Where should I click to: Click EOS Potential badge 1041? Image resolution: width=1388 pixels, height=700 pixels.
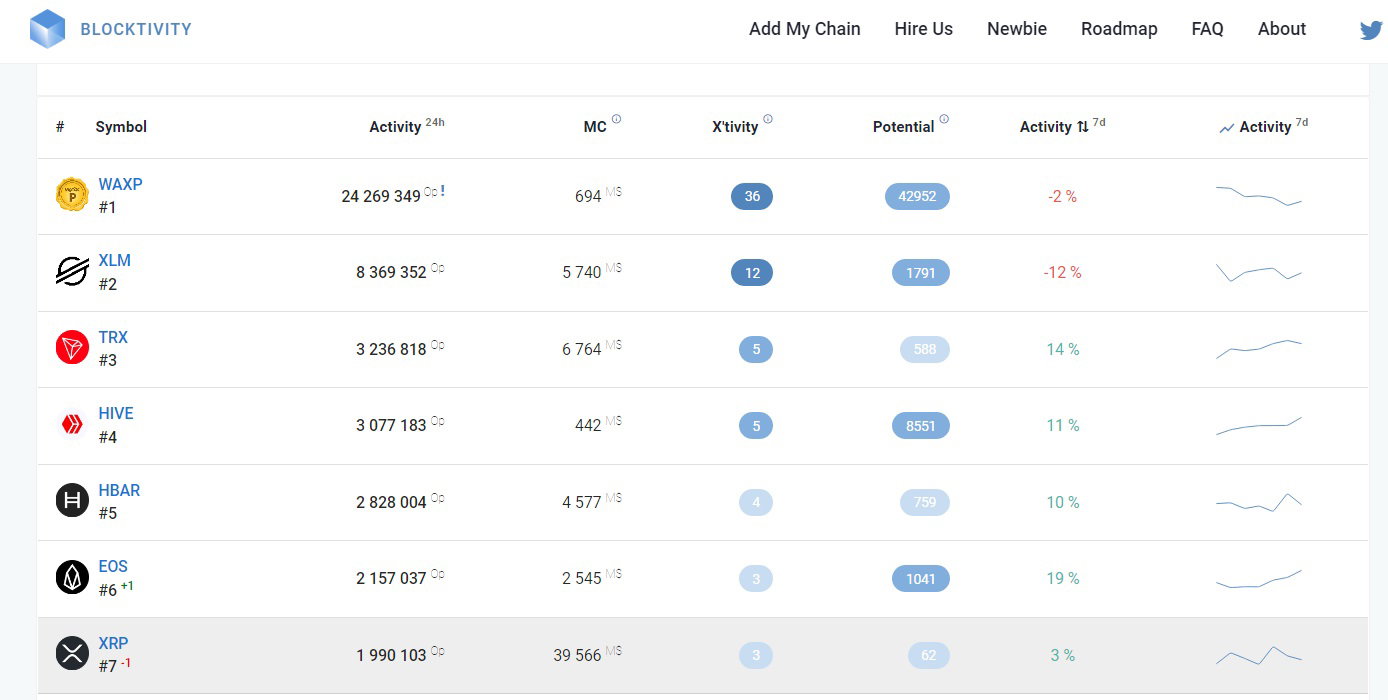(921, 579)
